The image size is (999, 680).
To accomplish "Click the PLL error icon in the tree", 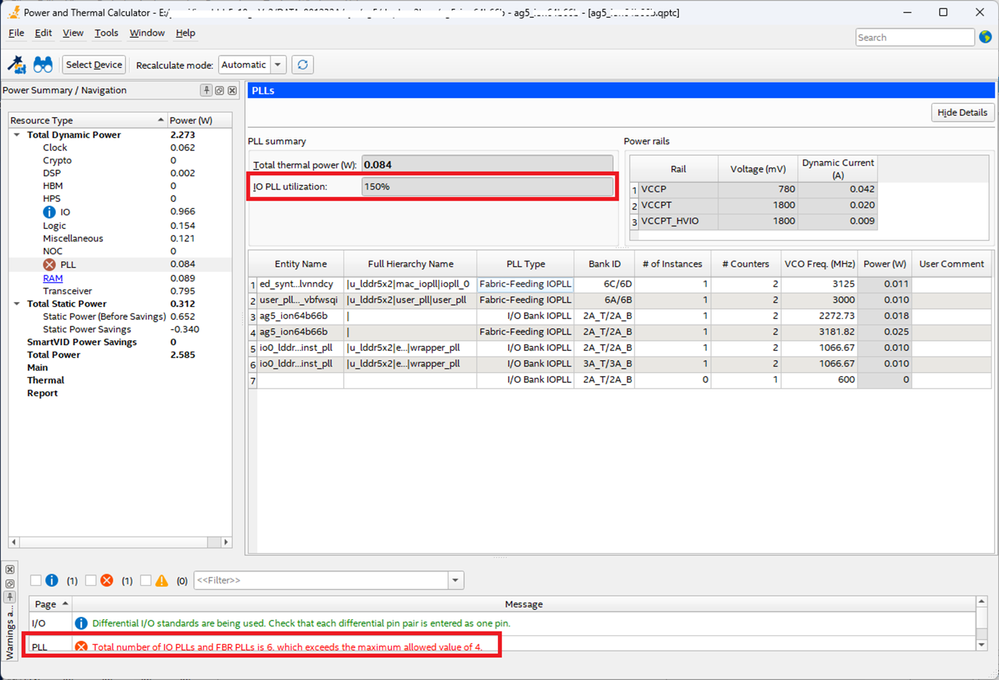I will pos(49,264).
